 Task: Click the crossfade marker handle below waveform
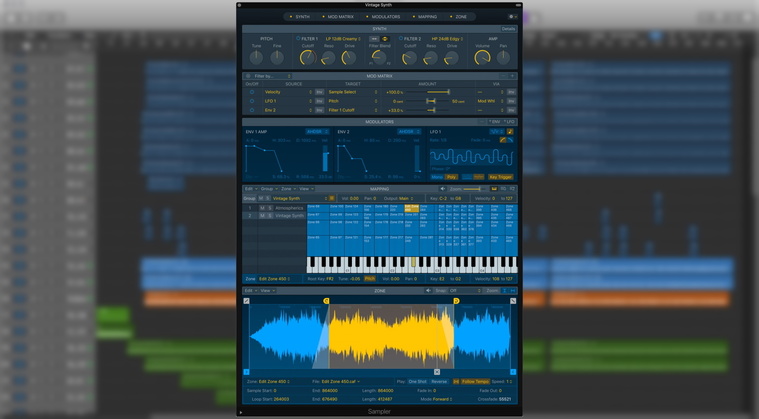[x=437, y=372]
